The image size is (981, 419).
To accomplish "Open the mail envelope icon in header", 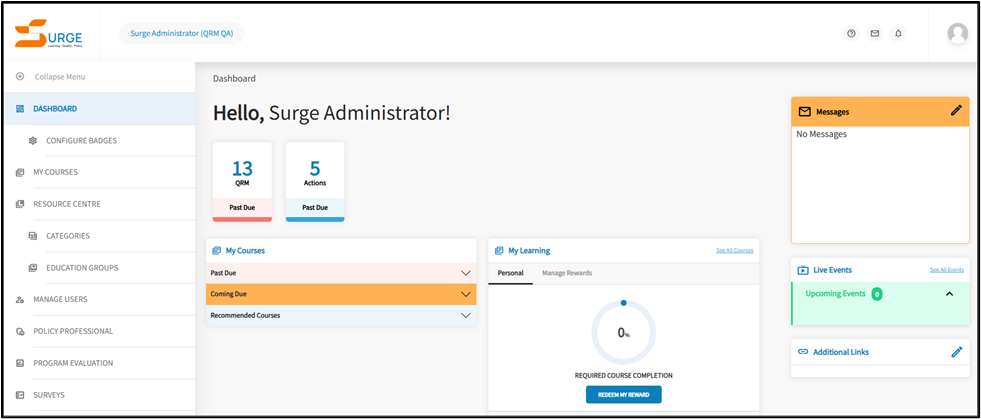I will click(x=875, y=33).
